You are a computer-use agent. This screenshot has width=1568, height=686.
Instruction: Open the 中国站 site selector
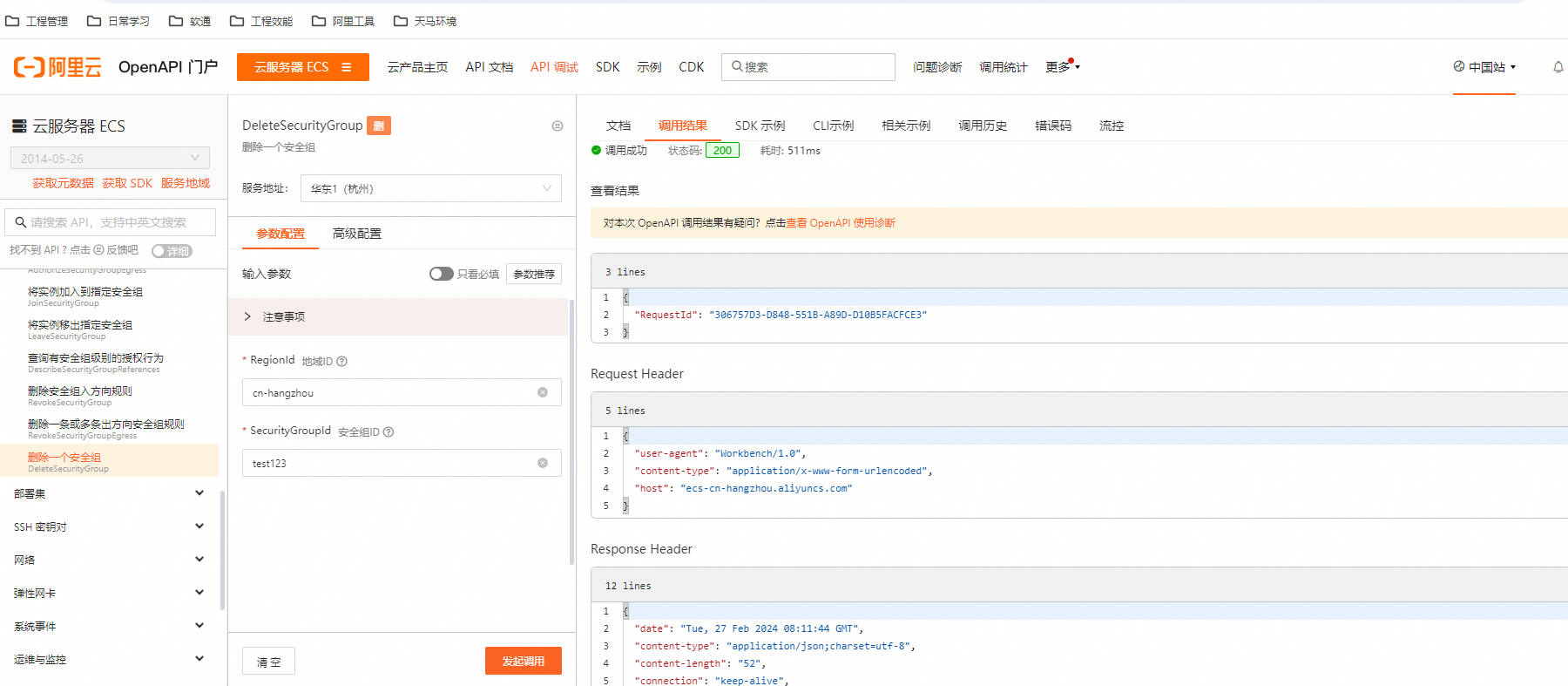(1484, 67)
